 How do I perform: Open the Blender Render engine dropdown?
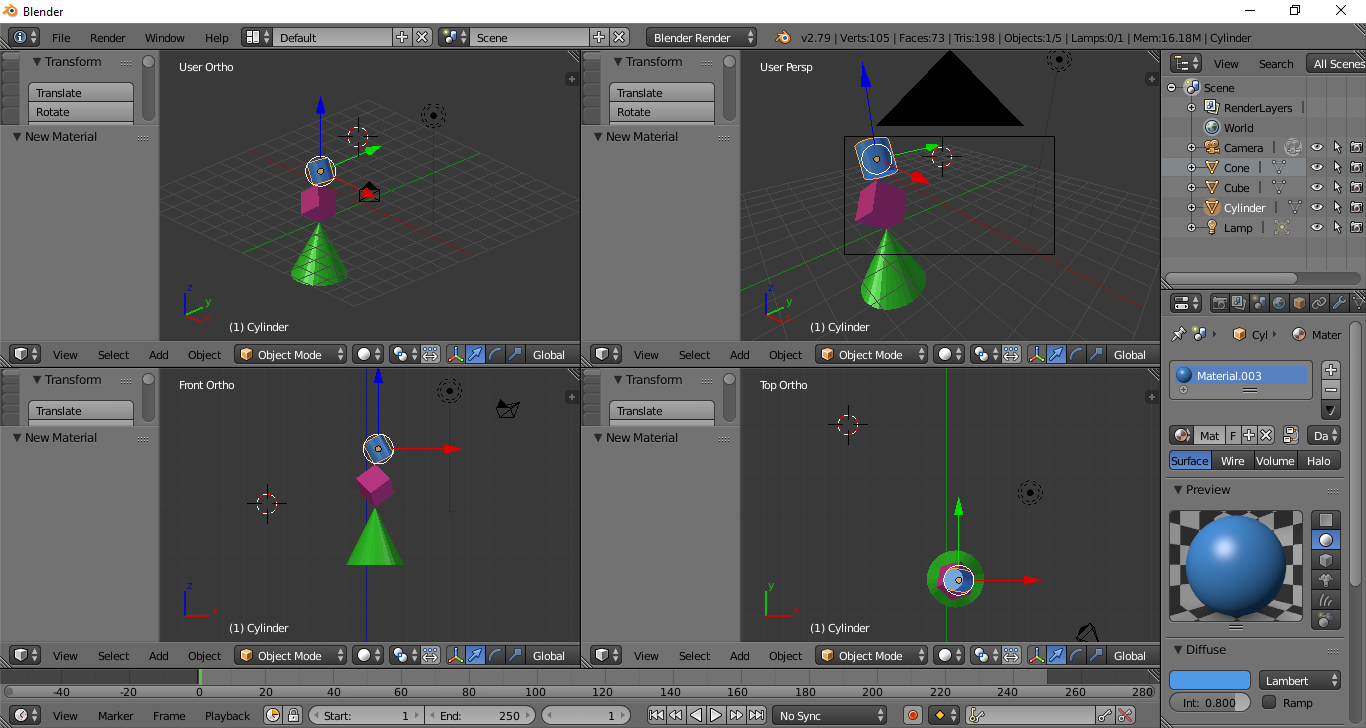pos(700,37)
